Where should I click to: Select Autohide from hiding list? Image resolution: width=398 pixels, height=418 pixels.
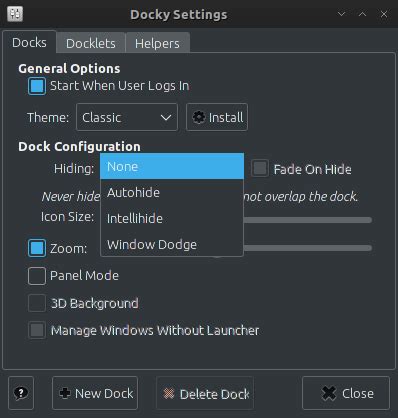click(172, 193)
